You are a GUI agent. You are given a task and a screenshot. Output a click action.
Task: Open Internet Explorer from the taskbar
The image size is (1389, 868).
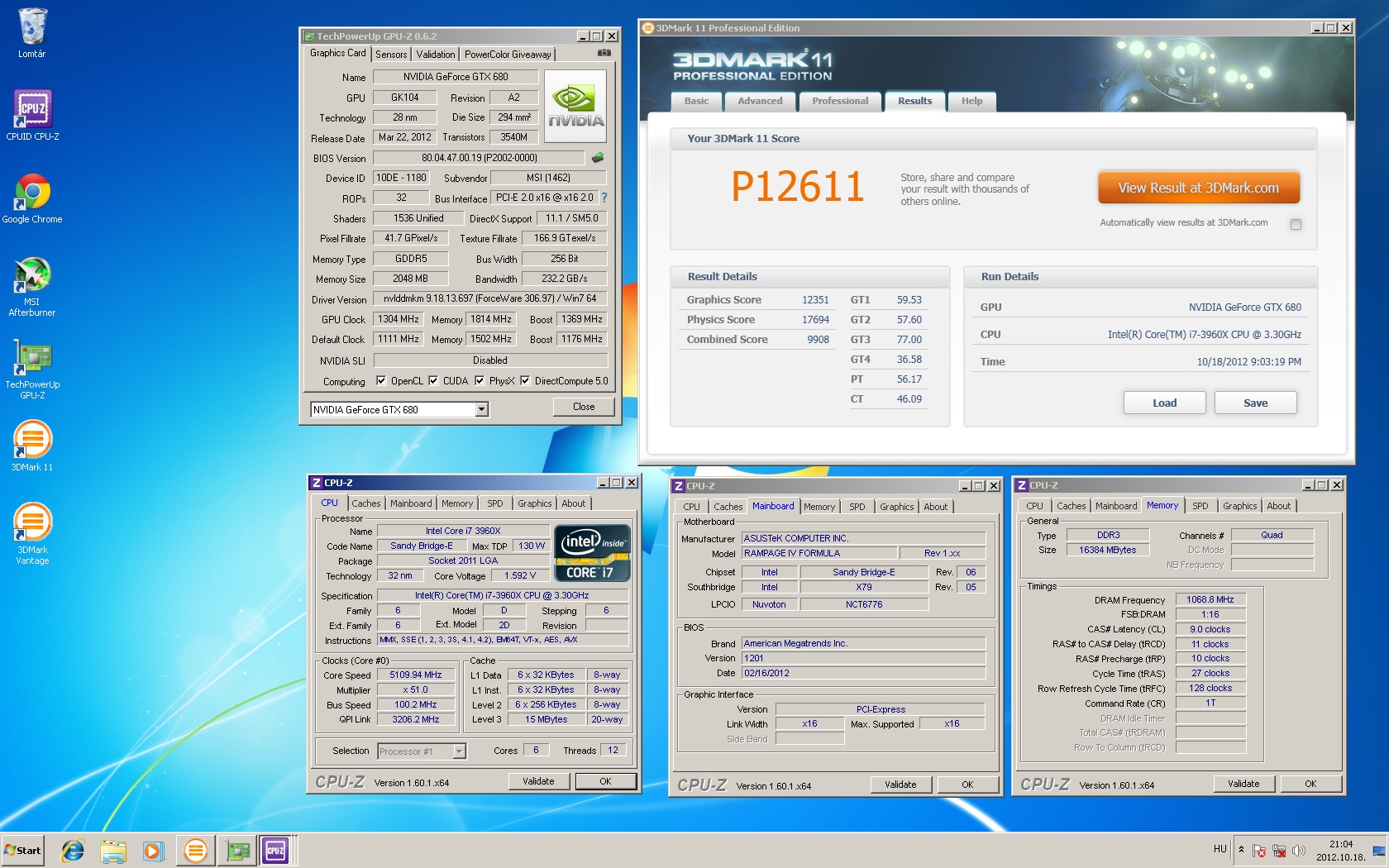(73, 851)
